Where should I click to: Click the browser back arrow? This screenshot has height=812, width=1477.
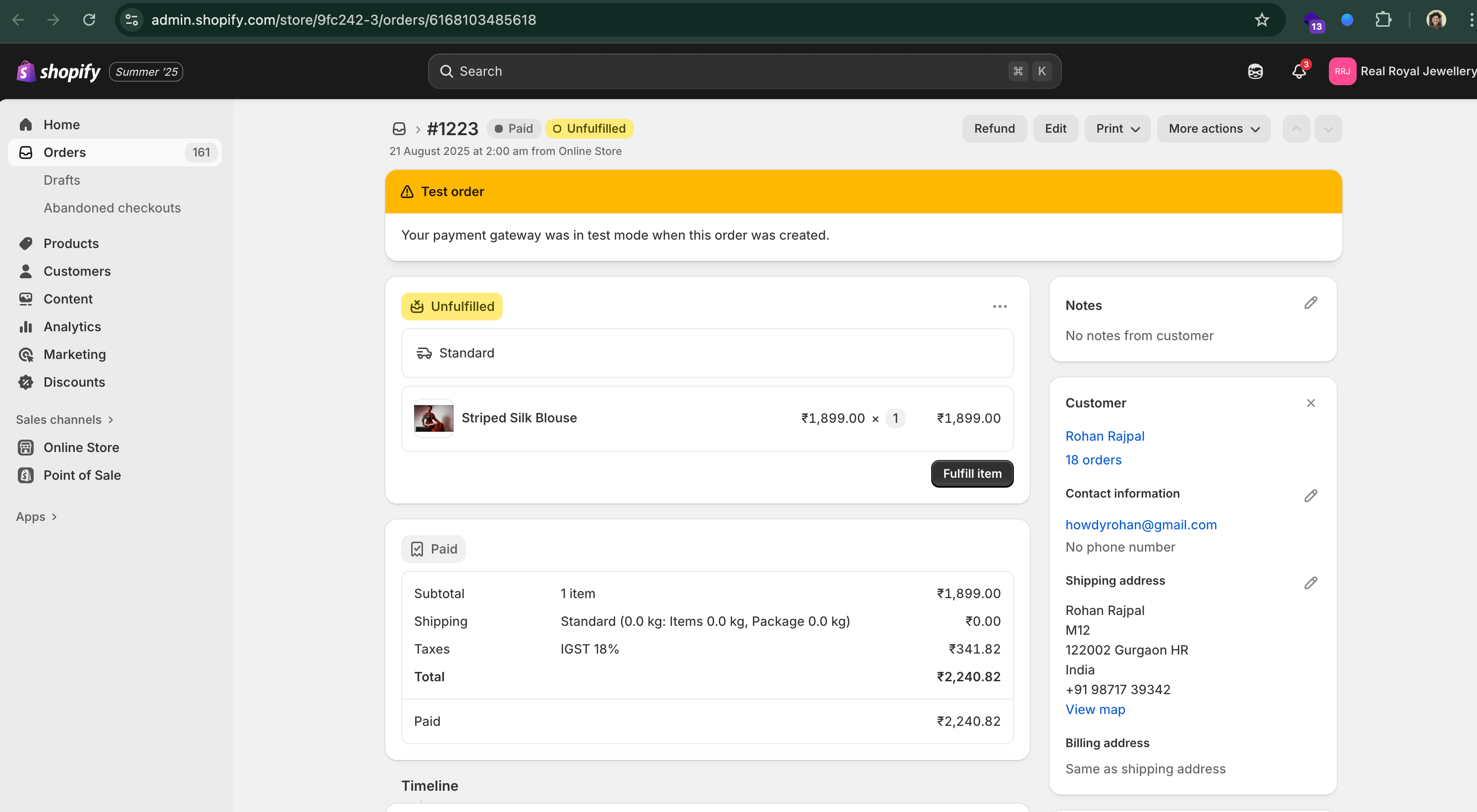coord(18,20)
